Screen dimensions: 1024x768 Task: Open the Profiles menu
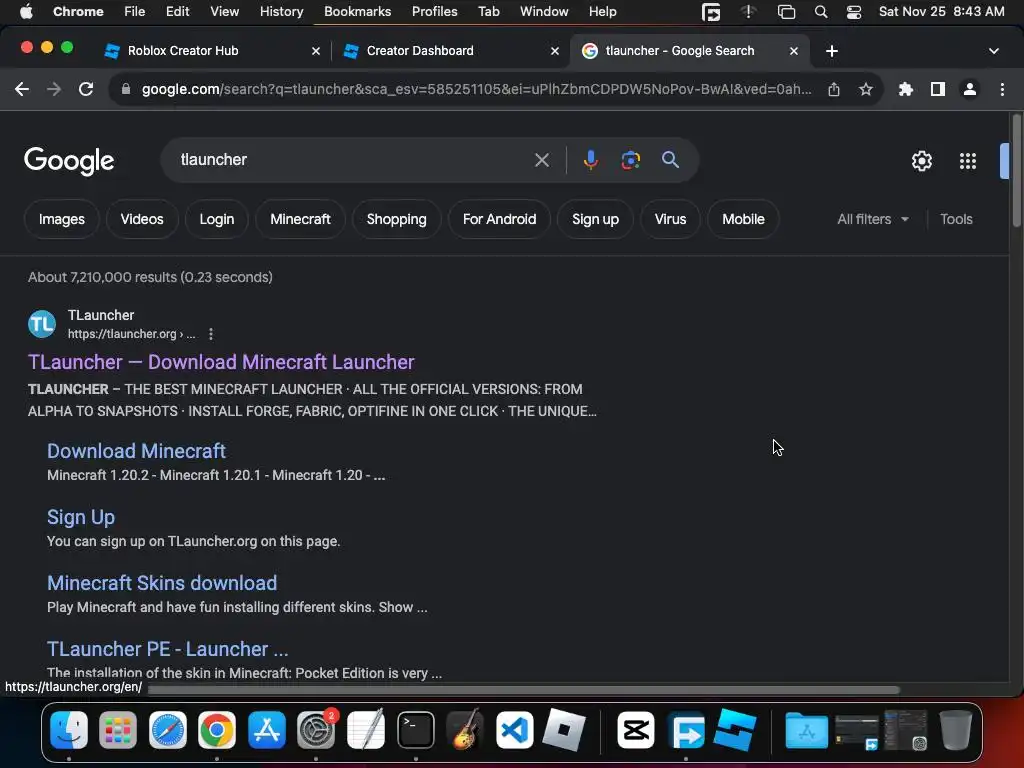[x=434, y=12]
